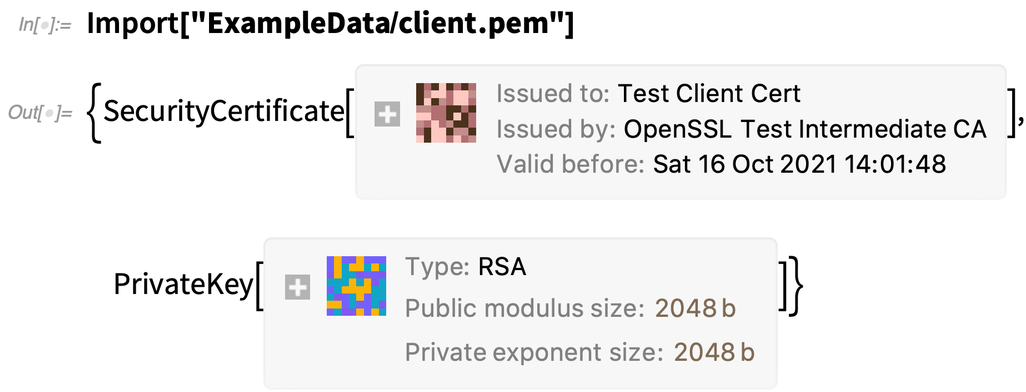1026x392 pixels.
Task: Place cursor in Import["ExampleData/client.pem"] input
Action: click(330, 25)
